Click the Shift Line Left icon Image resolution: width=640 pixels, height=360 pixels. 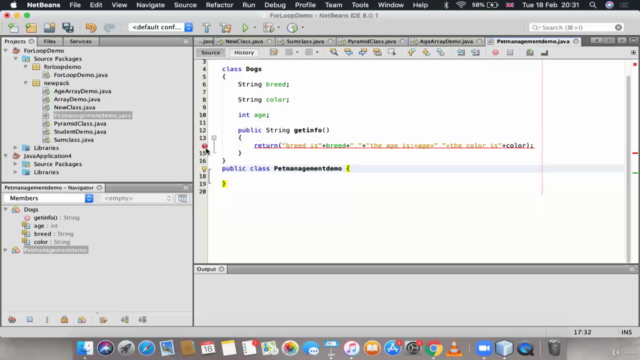[x=461, y=52]
